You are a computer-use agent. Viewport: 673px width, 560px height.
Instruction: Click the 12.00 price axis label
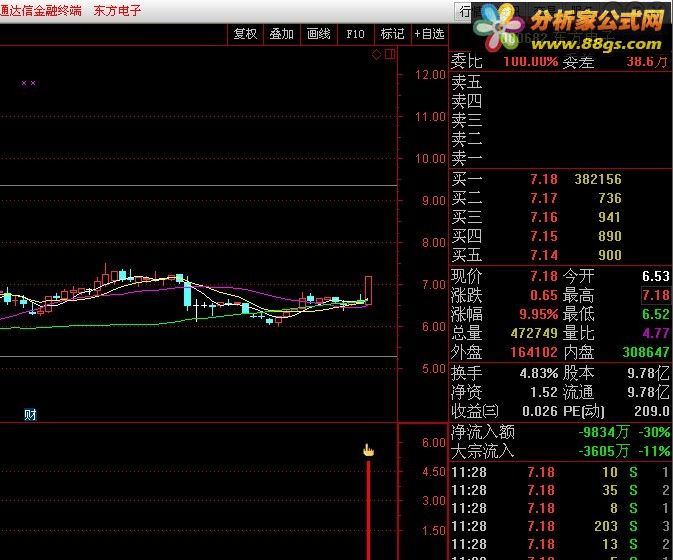(x=430, y=75)
